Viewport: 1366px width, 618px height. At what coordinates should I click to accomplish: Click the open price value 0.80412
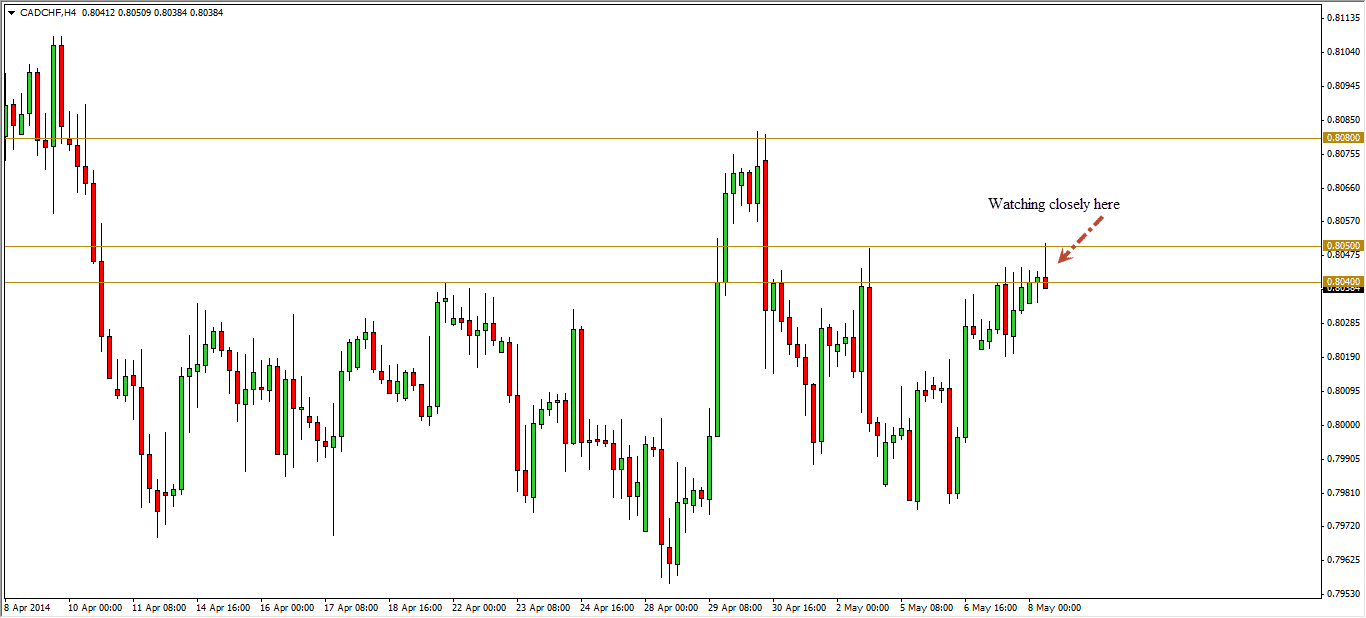pos(97,13)
